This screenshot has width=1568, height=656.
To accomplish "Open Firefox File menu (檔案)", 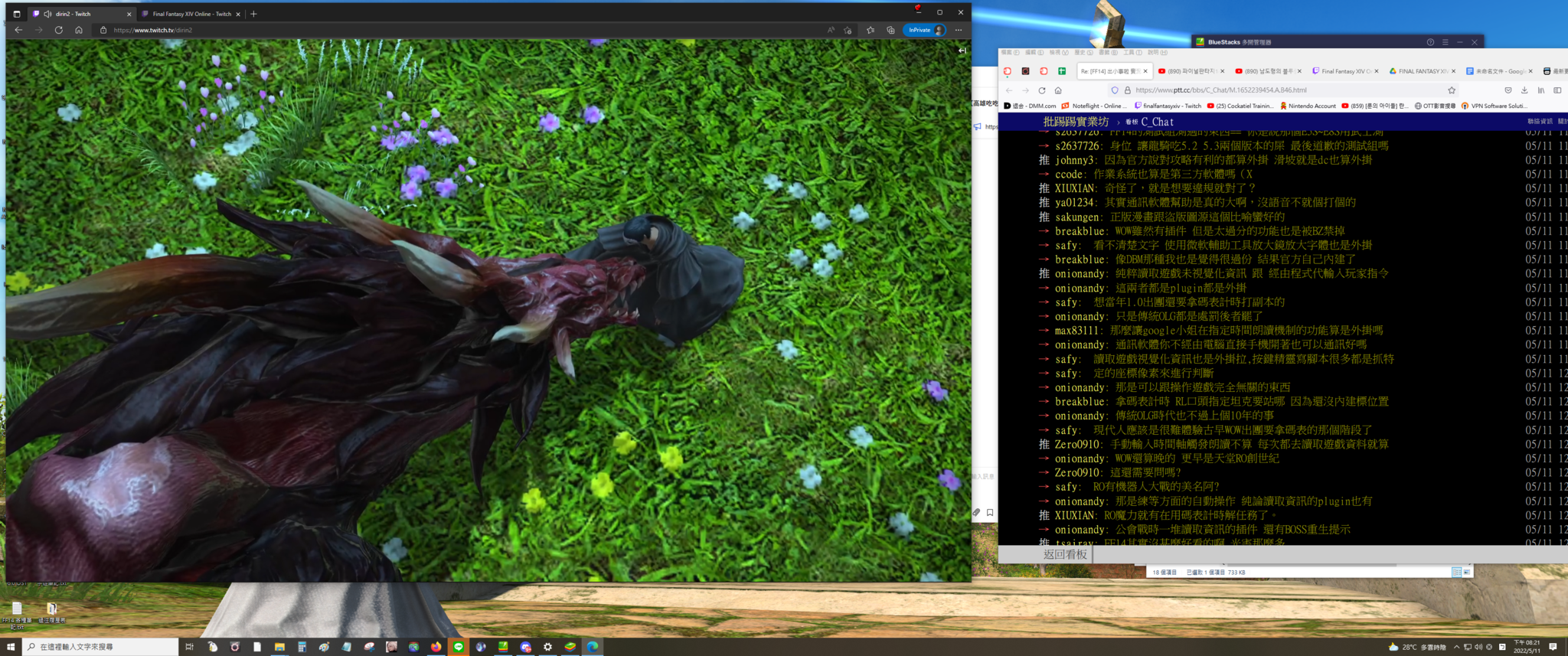I will click(1010, 53).
